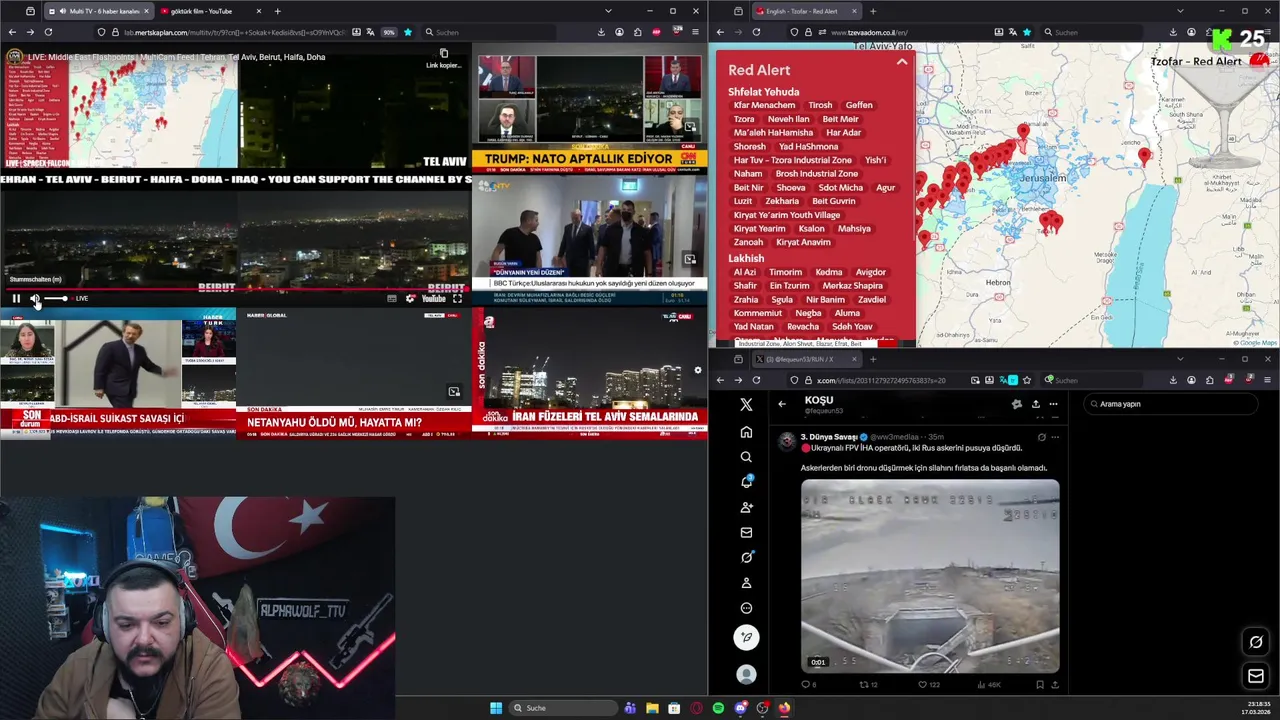Open Spotify from the taskbar

click(x=718, y=708)
